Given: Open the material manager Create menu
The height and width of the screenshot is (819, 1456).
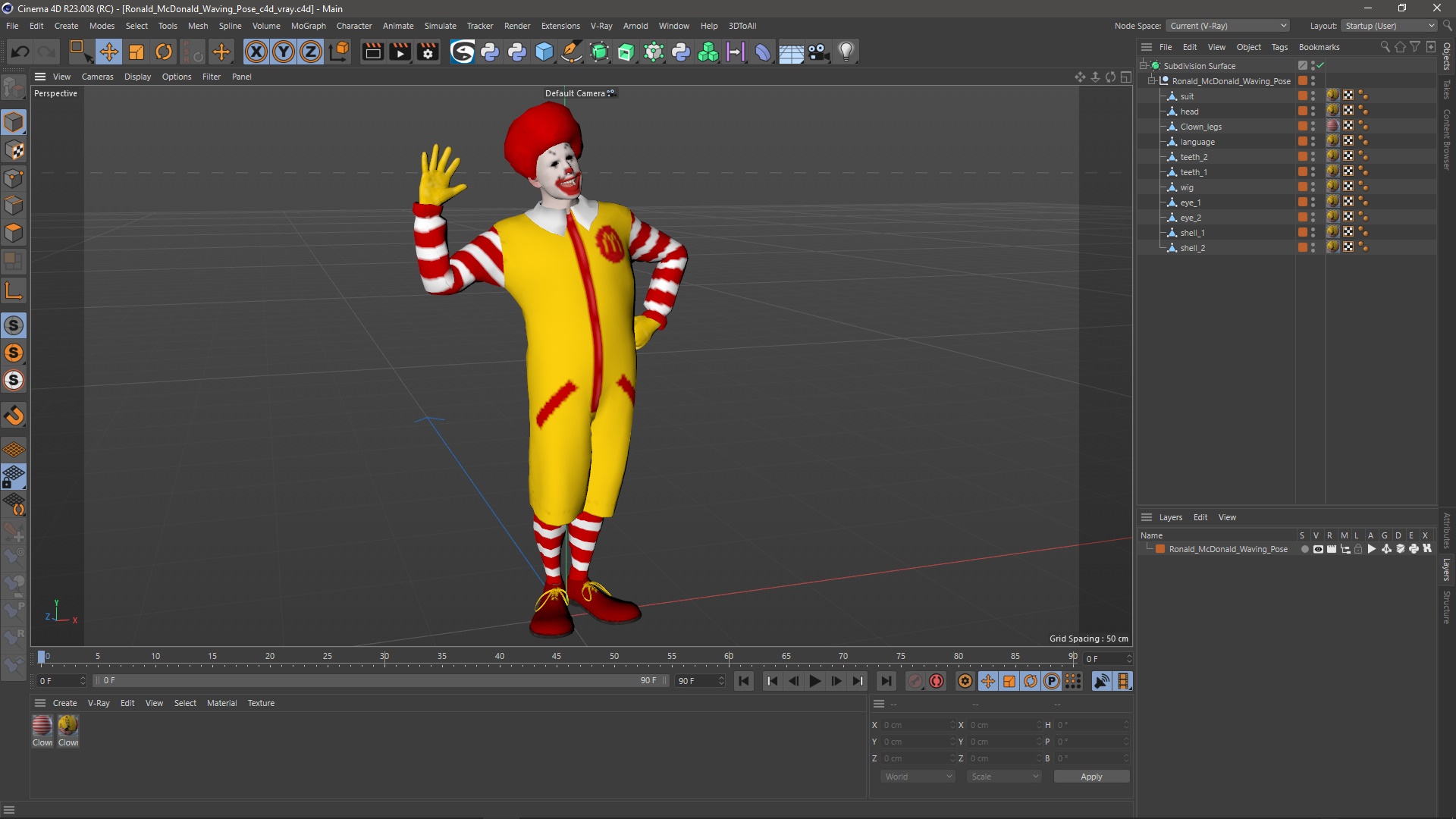Looking at the screenshot, I should 64,703.
